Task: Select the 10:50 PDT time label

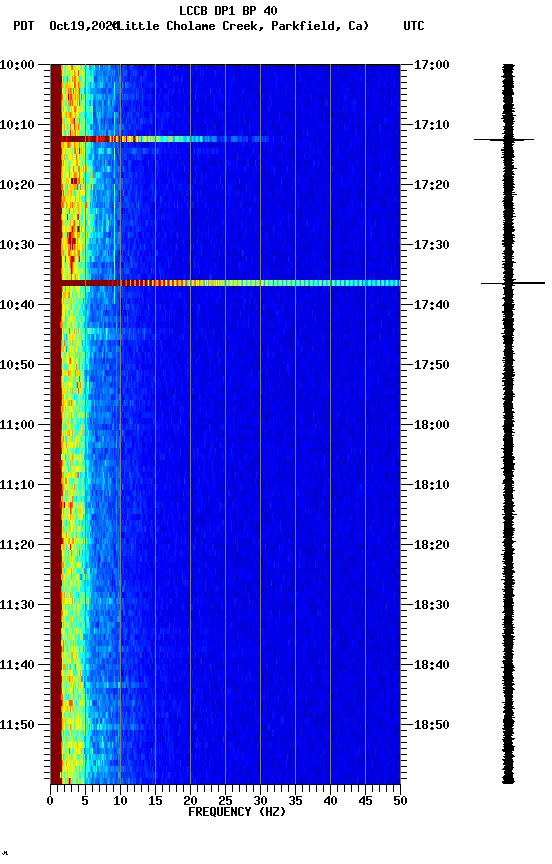Action: point(17,365)
